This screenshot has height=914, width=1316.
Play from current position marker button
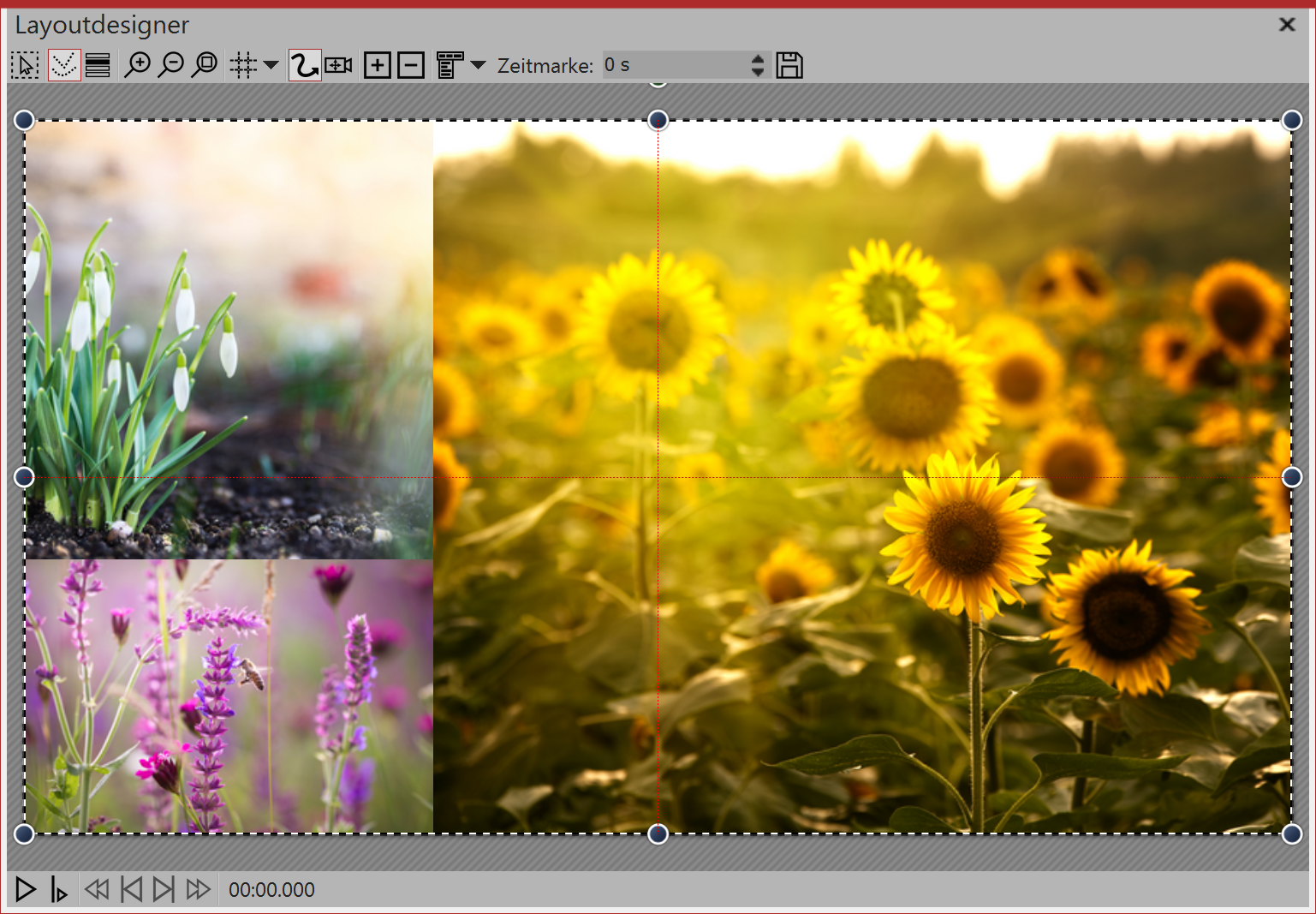[x=58, y=890]
